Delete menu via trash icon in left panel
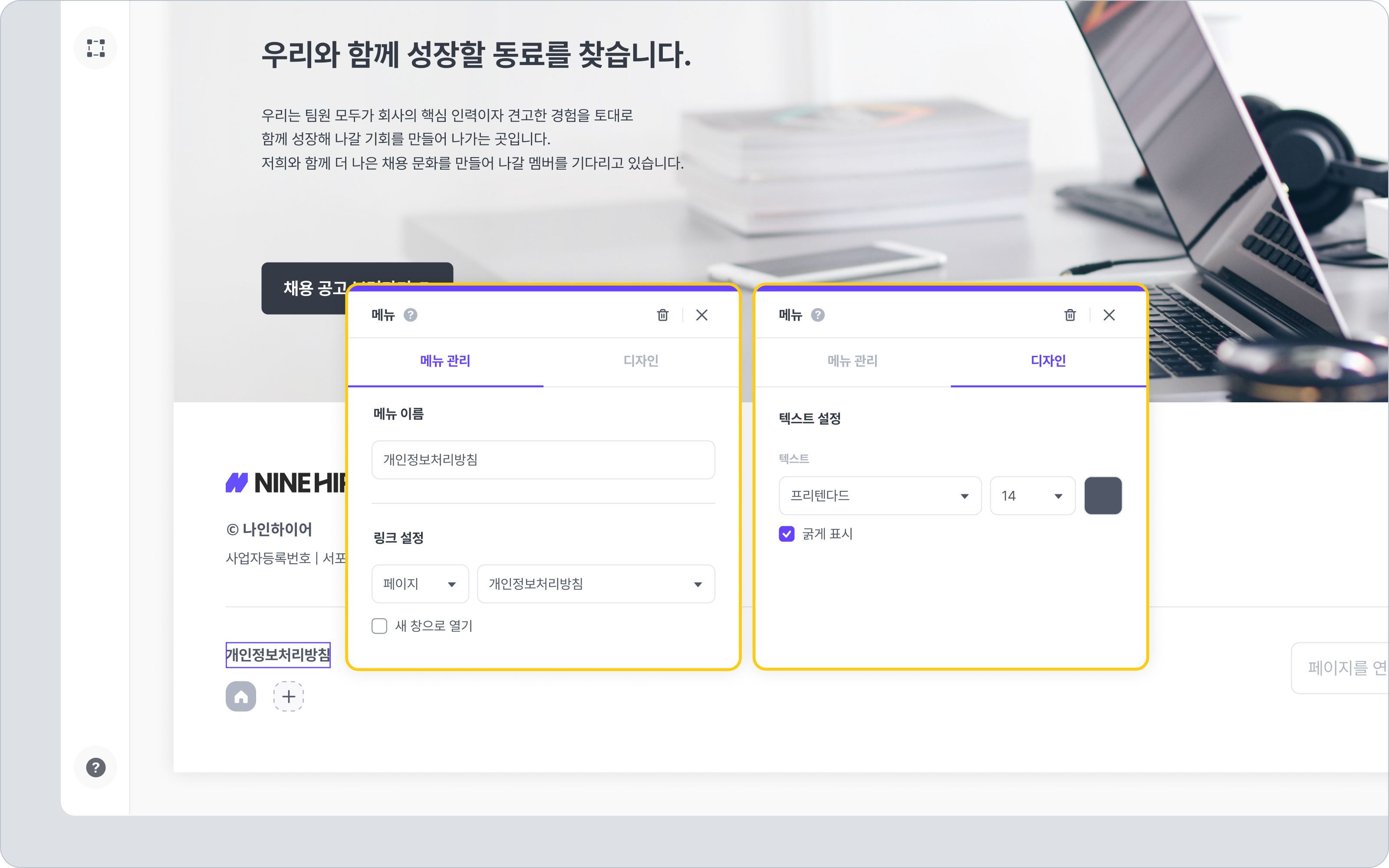 (x=662, y=315)
